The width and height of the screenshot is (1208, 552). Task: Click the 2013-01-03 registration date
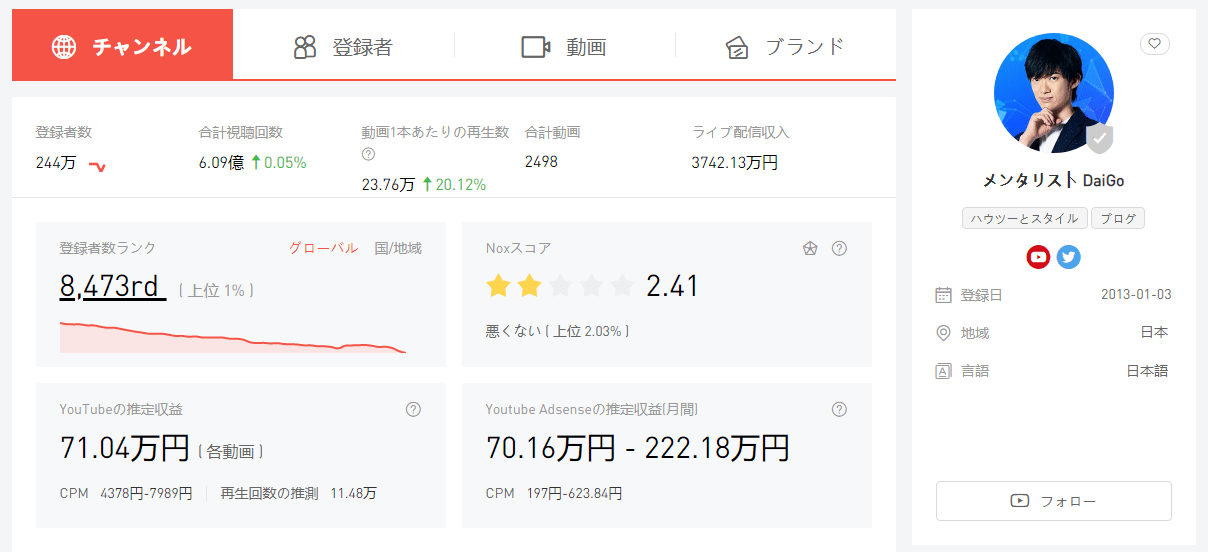click(1136, 295)
